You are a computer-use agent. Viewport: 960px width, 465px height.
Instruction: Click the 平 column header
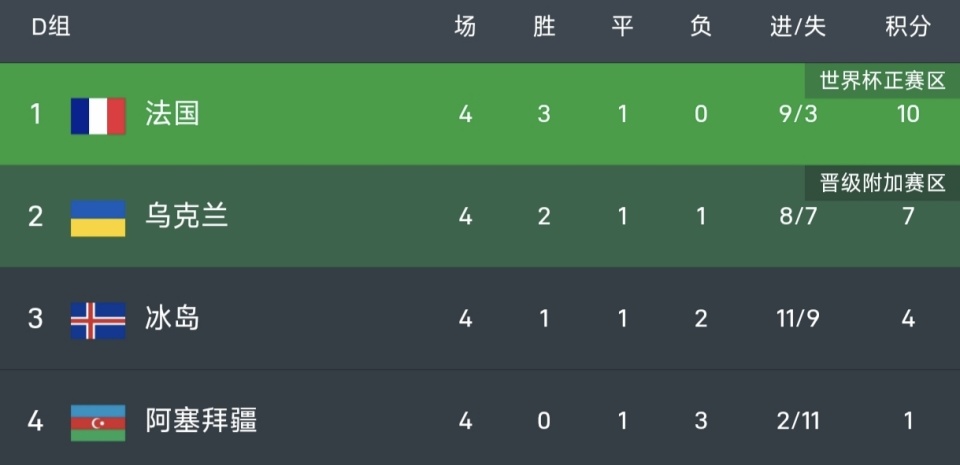[622, 28]
